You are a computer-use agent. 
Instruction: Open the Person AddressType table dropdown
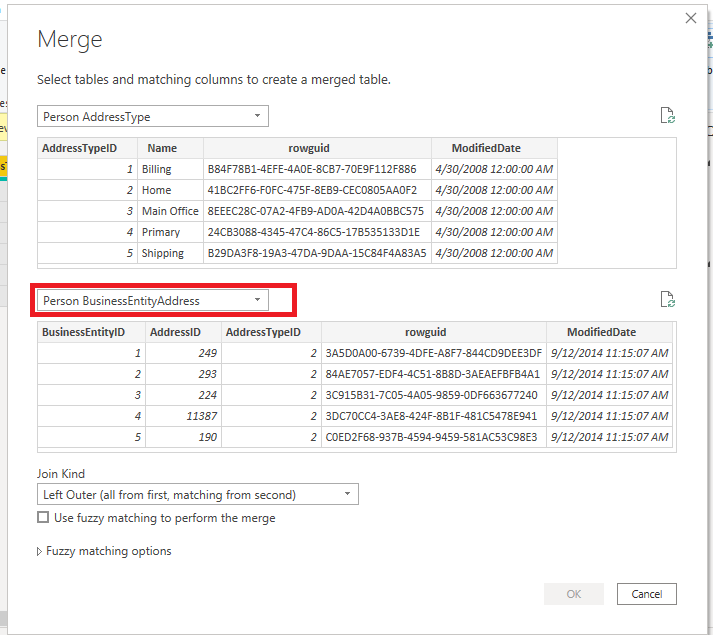[x=153, y=117]
